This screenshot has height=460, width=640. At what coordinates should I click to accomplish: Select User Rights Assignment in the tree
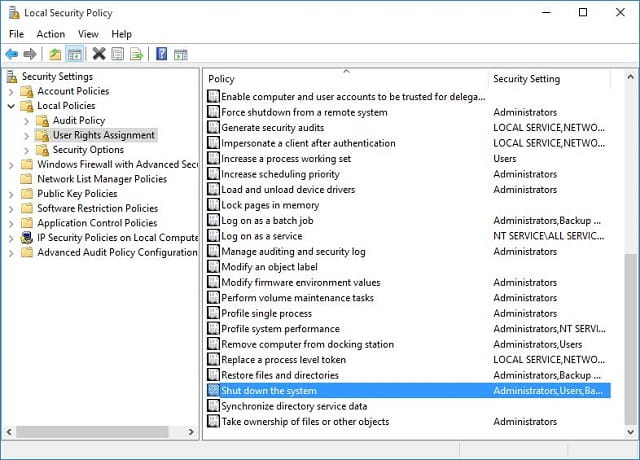(x=104, y=135)
